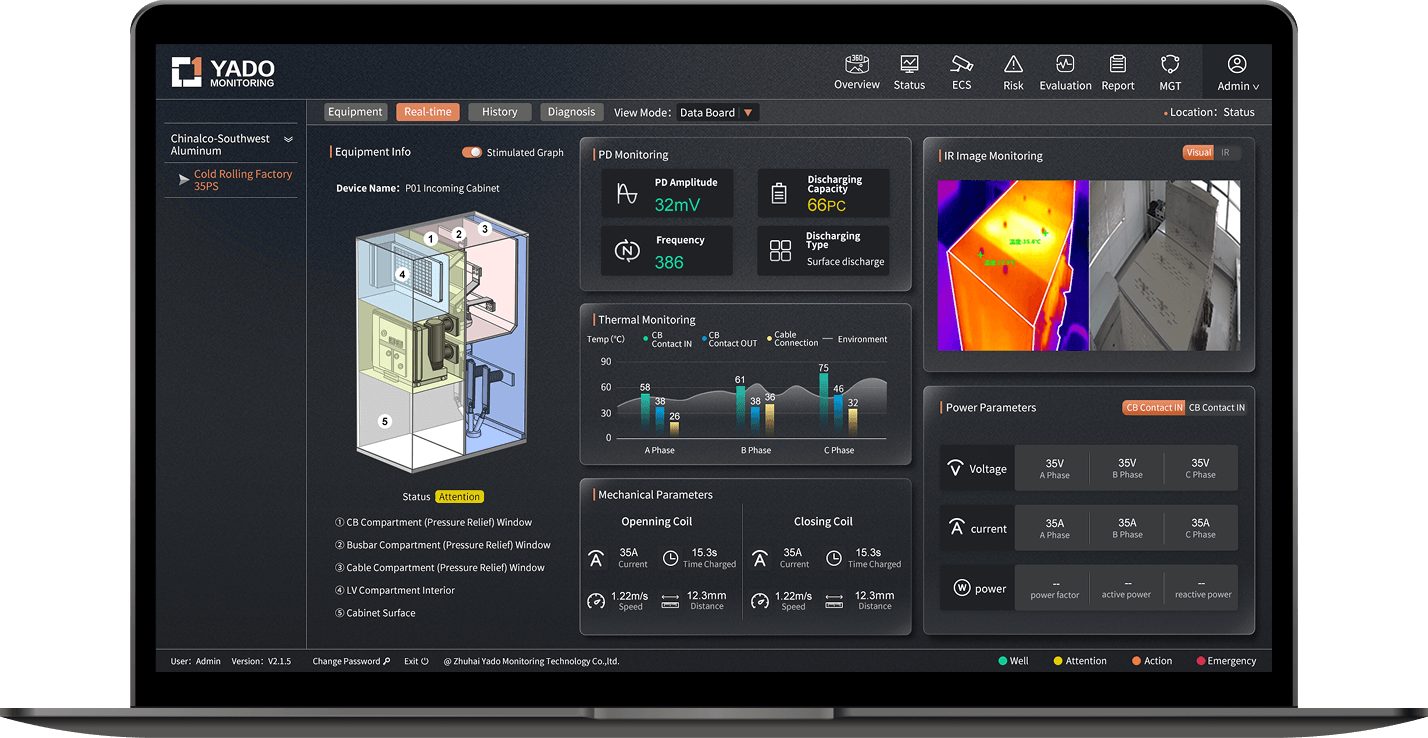The image size is (1428, 738).
Task: Collapse the Chinalco-Southwest Aluminum node
Action: pyautogui.click(x=288, y=140)
